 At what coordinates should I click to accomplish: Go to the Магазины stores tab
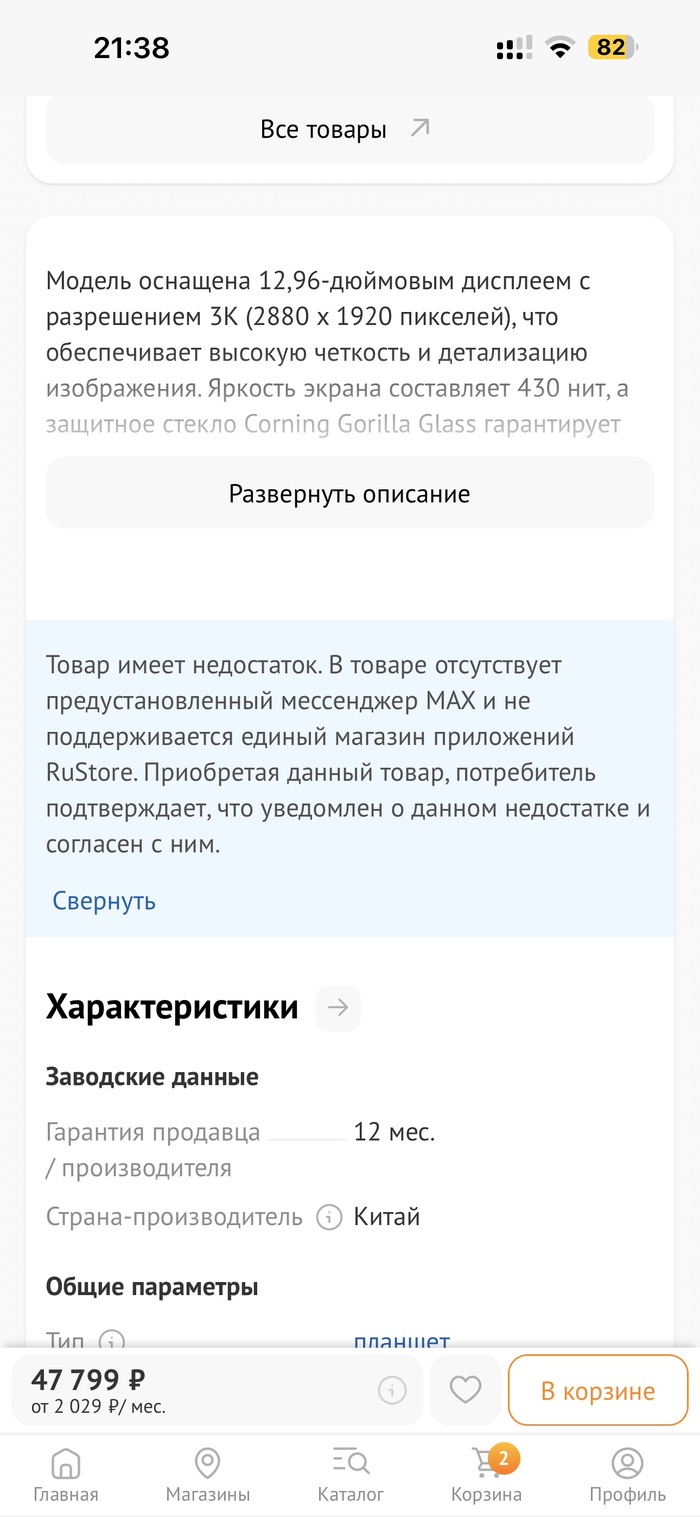[208, 1475]
